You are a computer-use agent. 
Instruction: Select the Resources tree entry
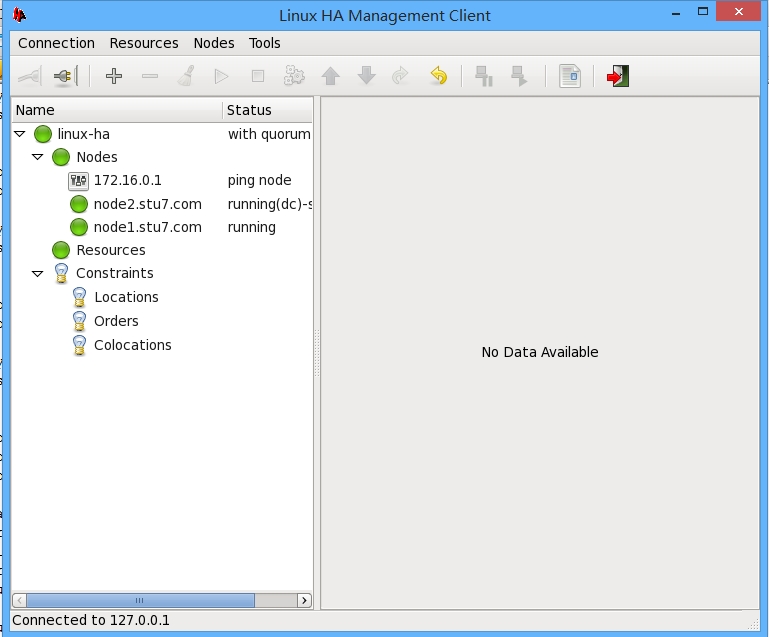coord(111,250)
